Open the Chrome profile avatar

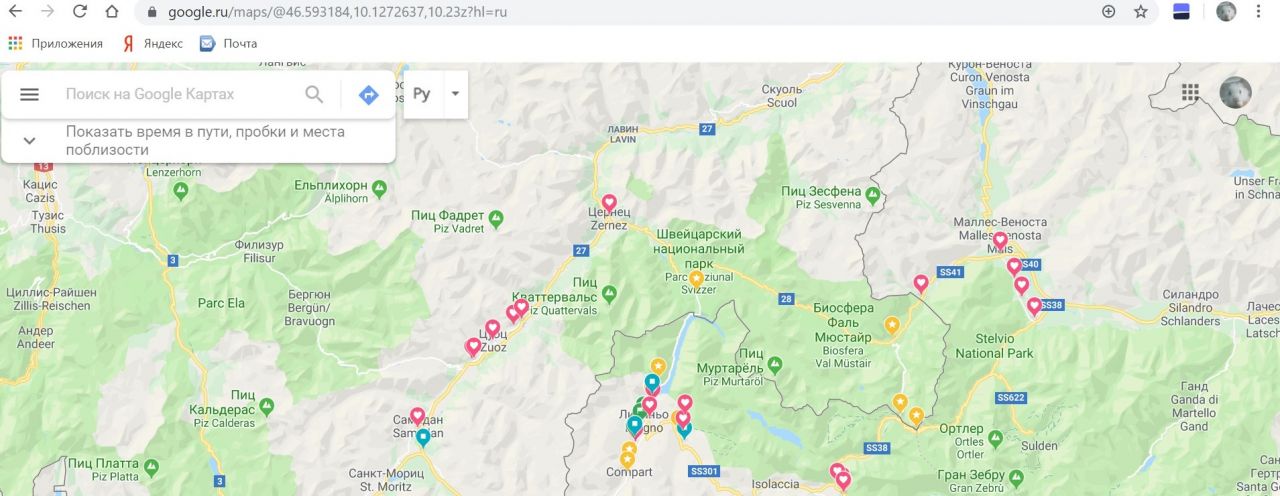click(1226, 12)
